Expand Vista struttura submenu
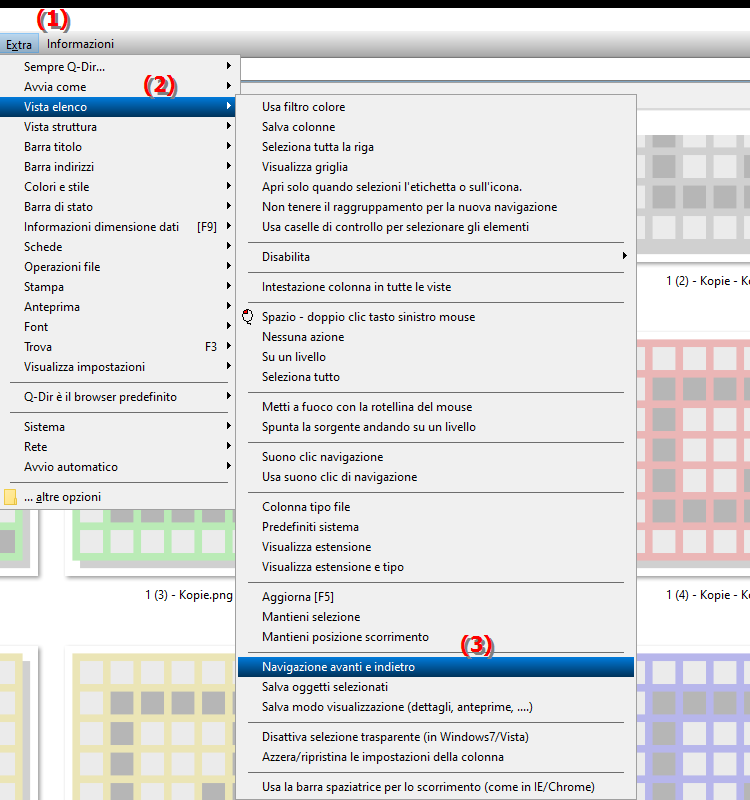750x800 pixels. point(117,127)
